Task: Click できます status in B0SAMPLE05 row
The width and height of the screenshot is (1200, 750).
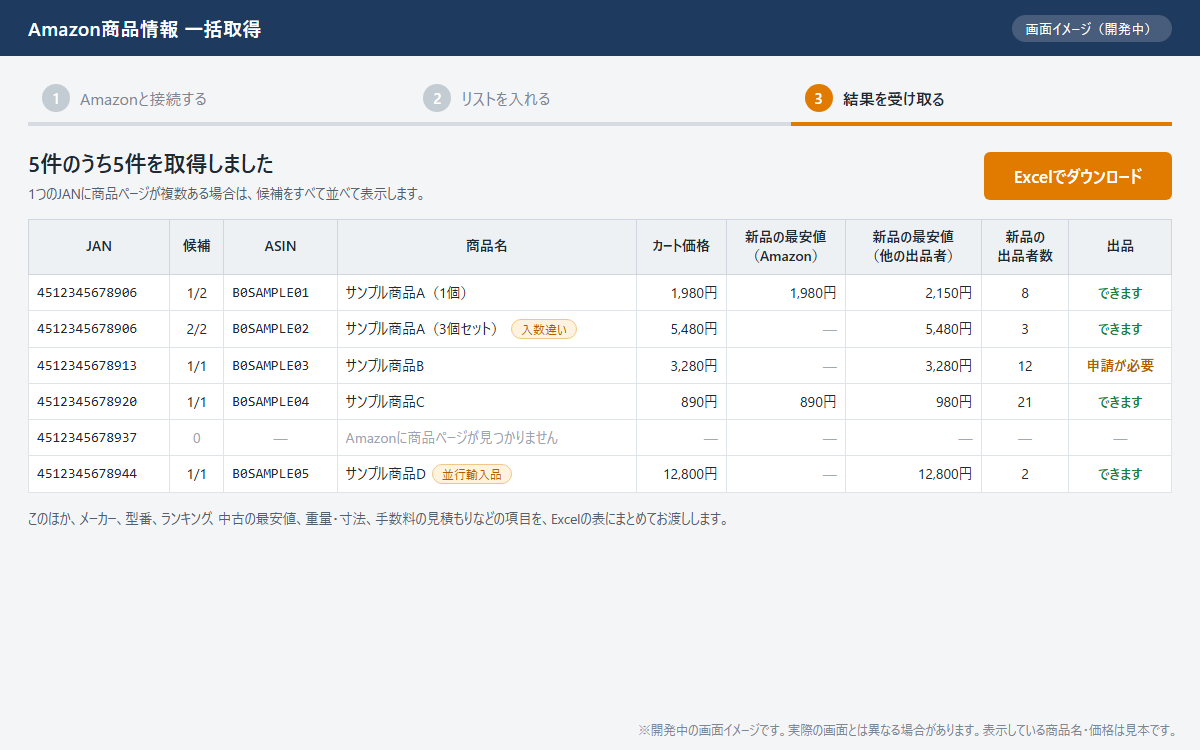Action: tap(1120, 474)
